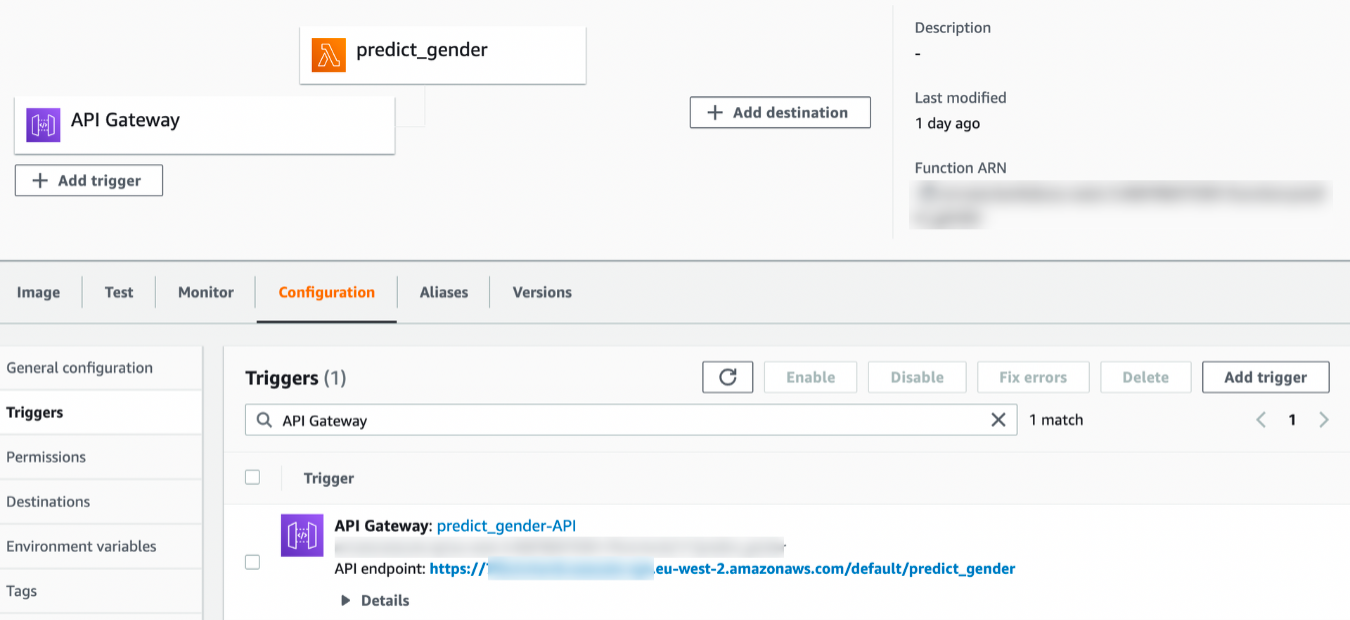The height and width of the screenshot is (620, 1350).
Task: Check the predict_gender-API trigger row checkbox
Action: pos(252,562)
